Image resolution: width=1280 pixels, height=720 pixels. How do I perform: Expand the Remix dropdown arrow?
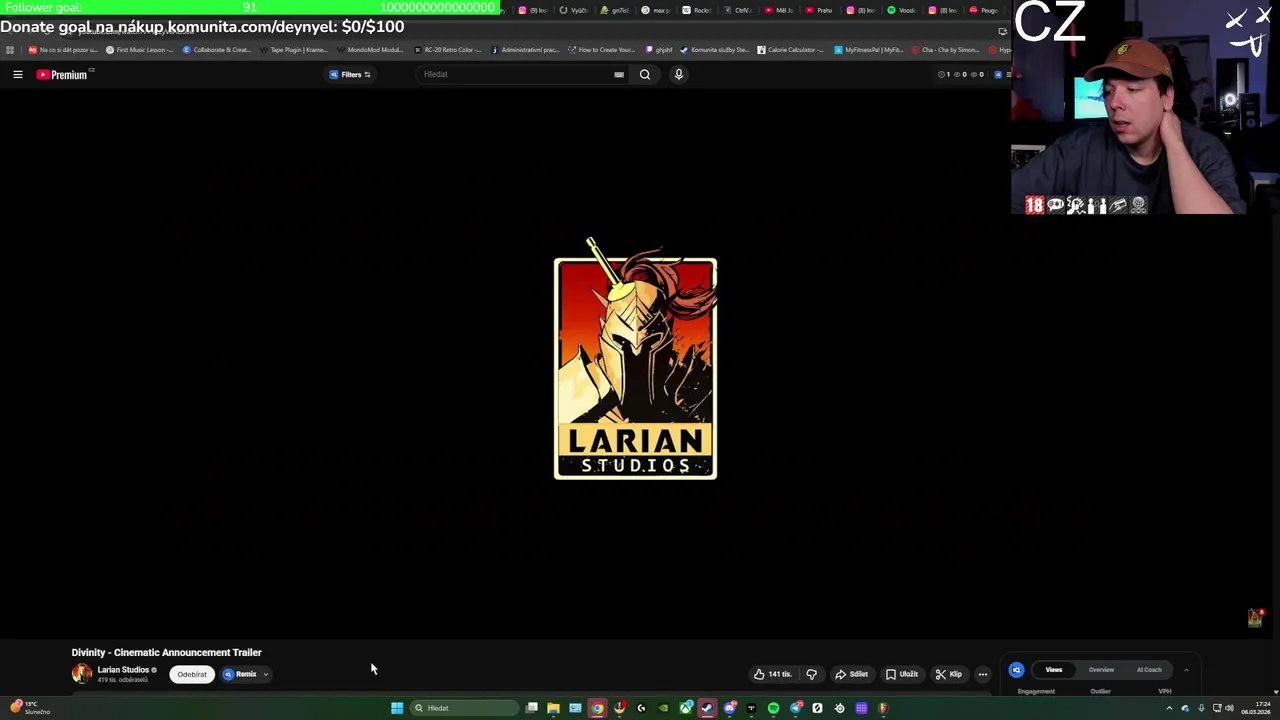point(265,675)
